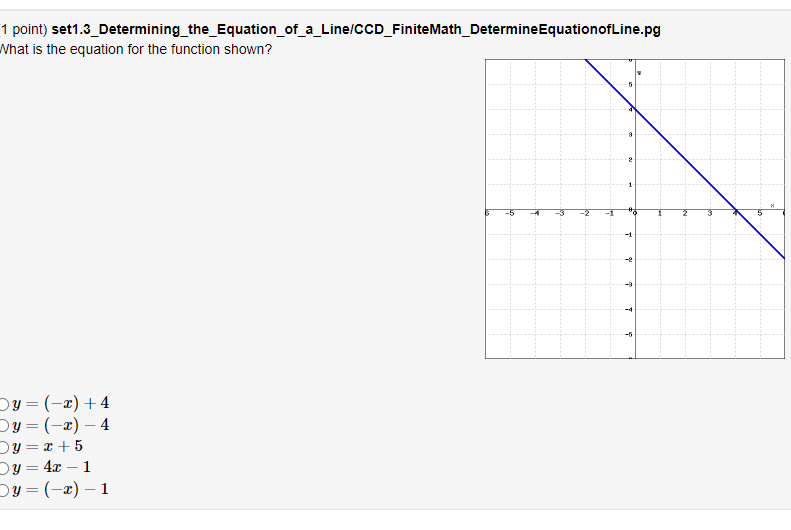Click the bold problem file path title
This screenshot has height=530, width=791.
coord(356,29)
